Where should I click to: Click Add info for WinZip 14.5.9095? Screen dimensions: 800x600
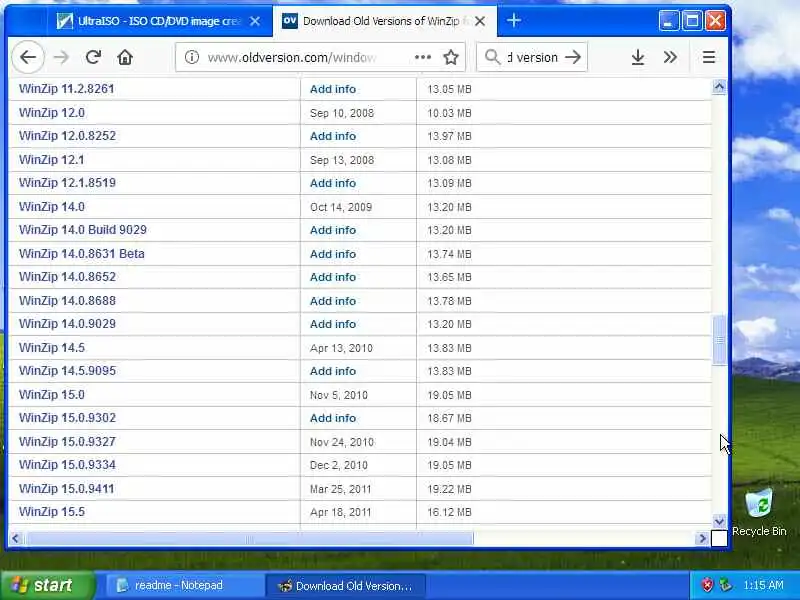[333, 370]
